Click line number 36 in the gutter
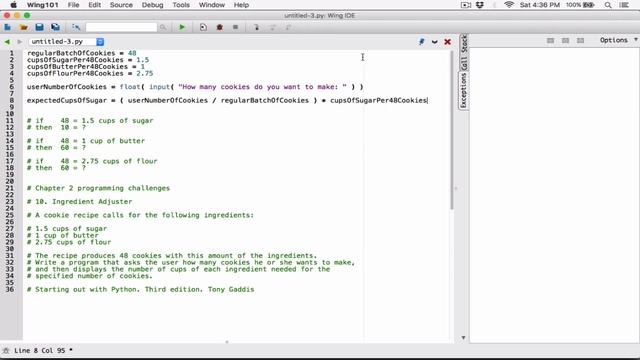Viewport: 640px width, 360px height. [x=10, y=289]
